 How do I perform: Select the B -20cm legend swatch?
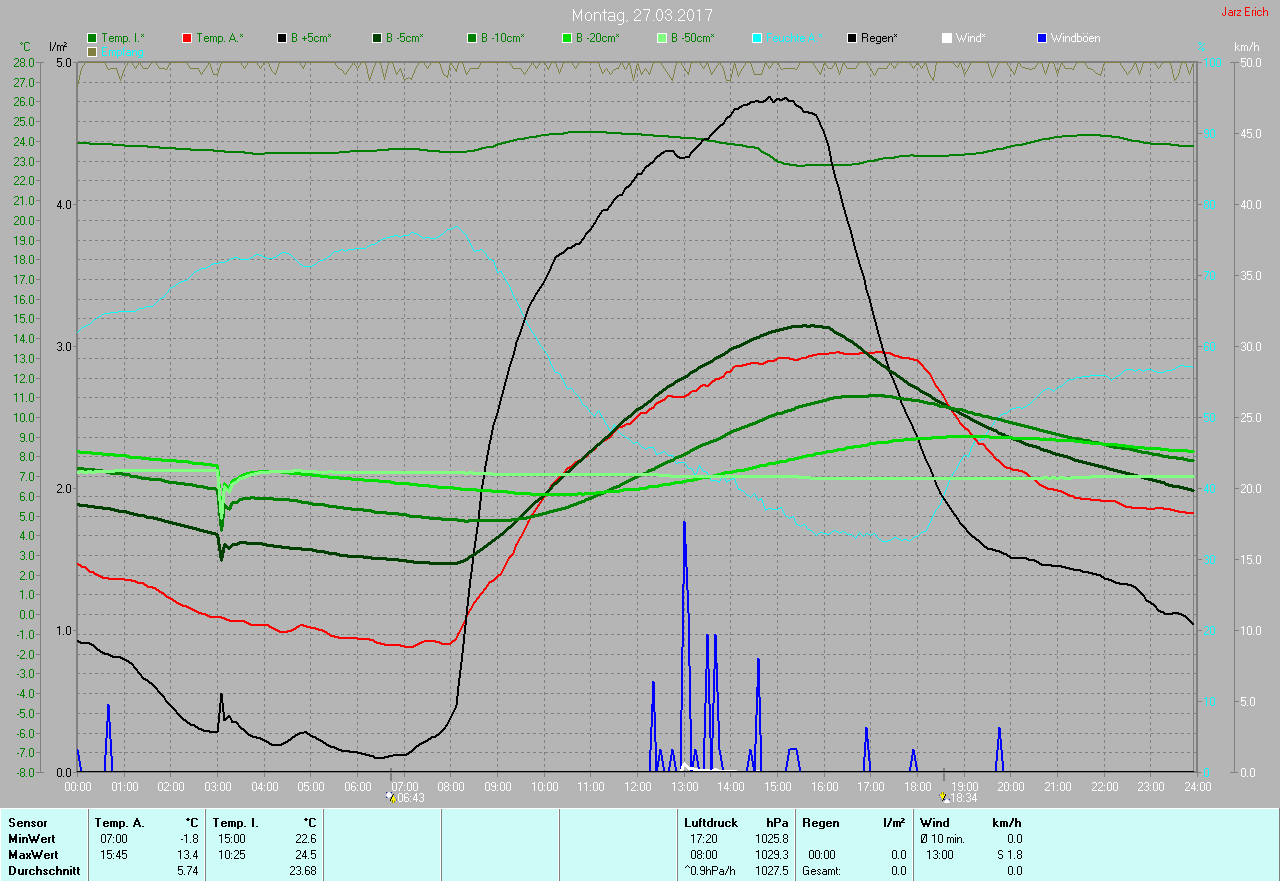click(x=566, y=38)
